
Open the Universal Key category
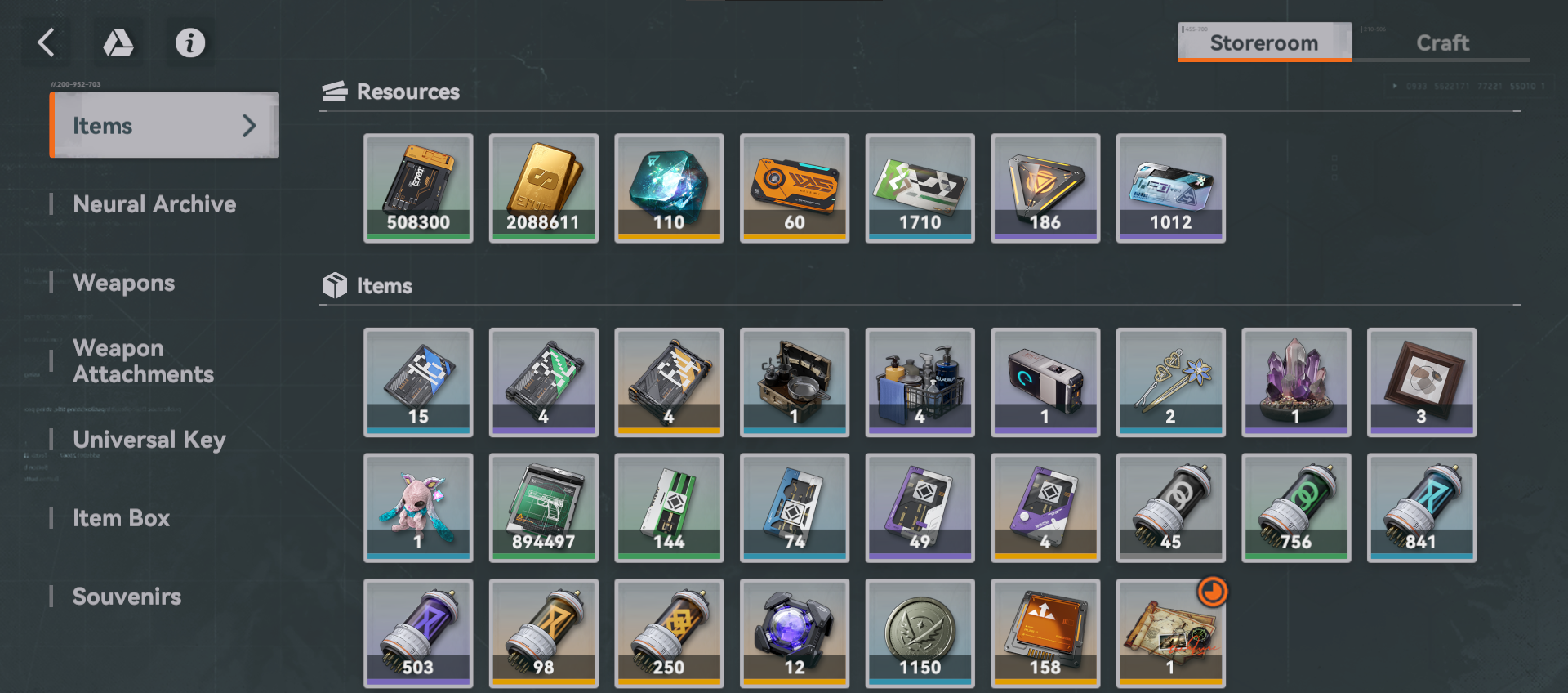click(149, 440)
